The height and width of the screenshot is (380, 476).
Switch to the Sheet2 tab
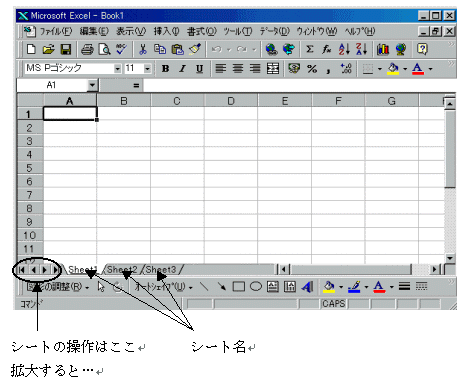(122, 269)
